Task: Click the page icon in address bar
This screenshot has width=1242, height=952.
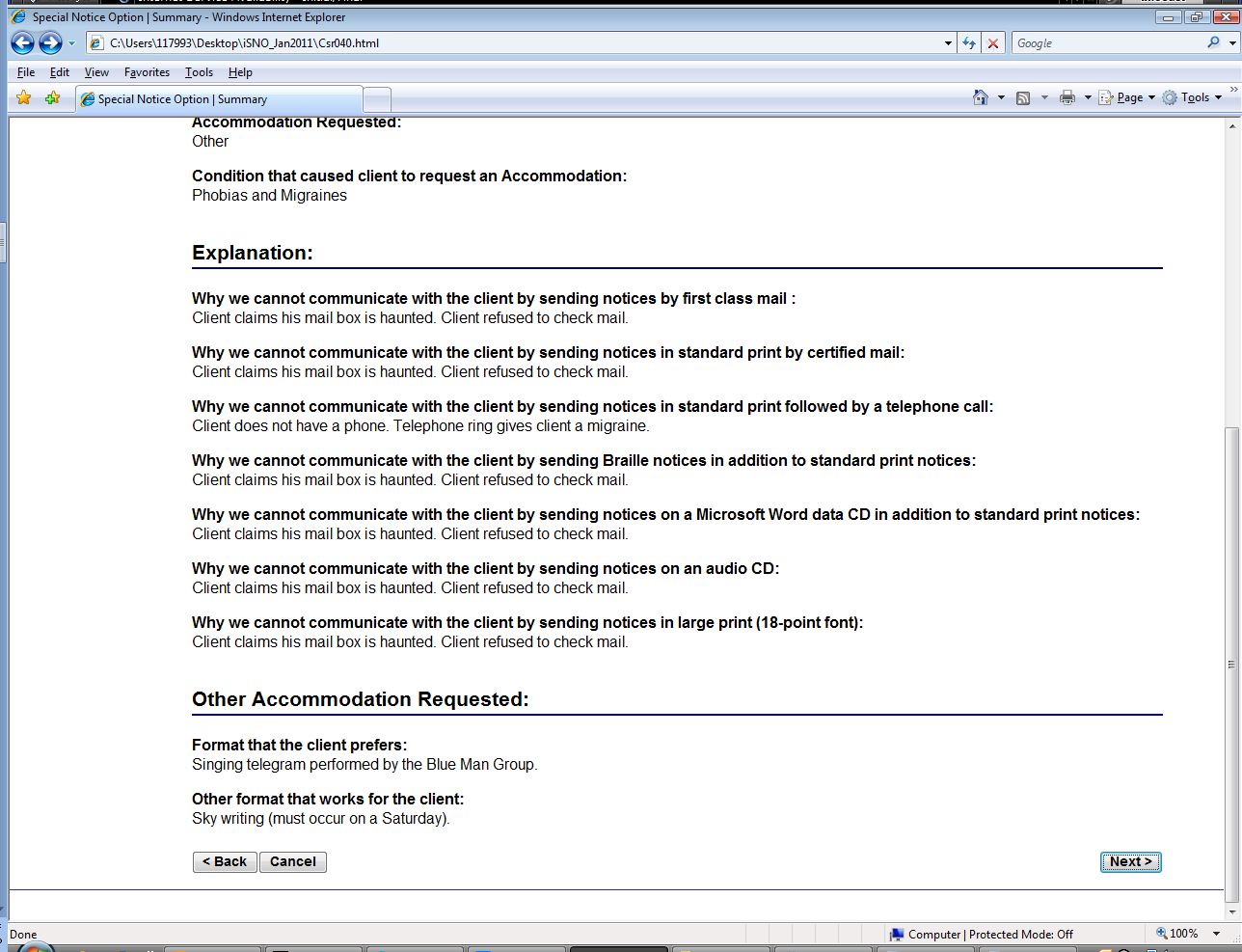Action: 96,43
